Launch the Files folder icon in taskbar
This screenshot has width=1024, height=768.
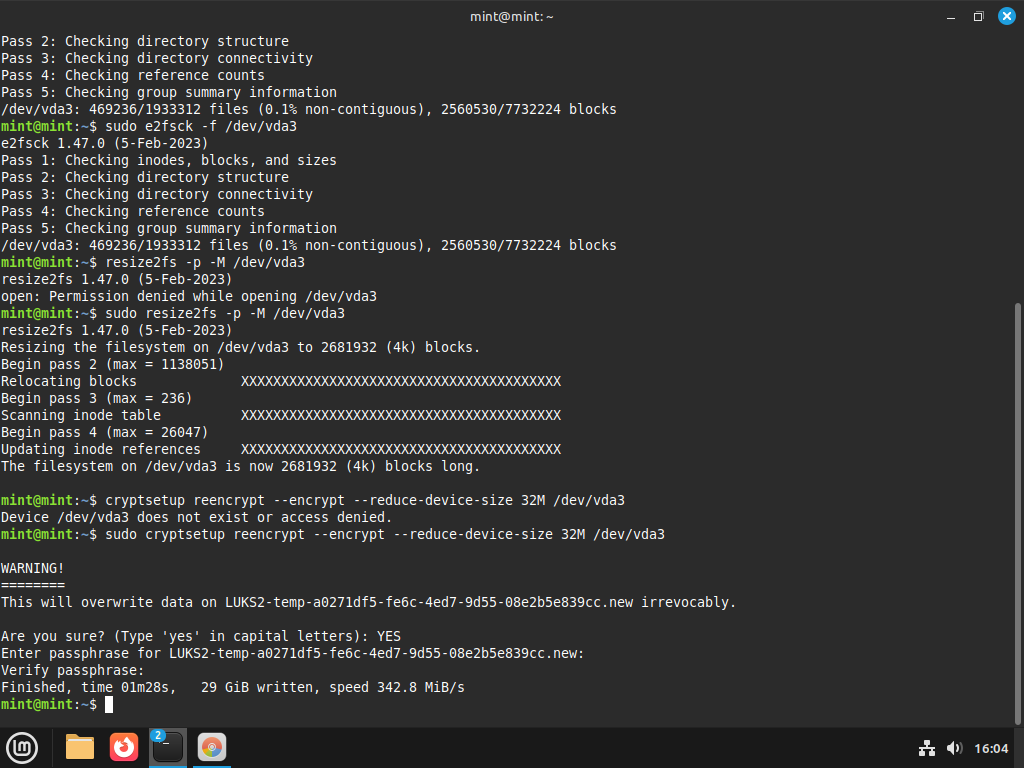[80, 747]
